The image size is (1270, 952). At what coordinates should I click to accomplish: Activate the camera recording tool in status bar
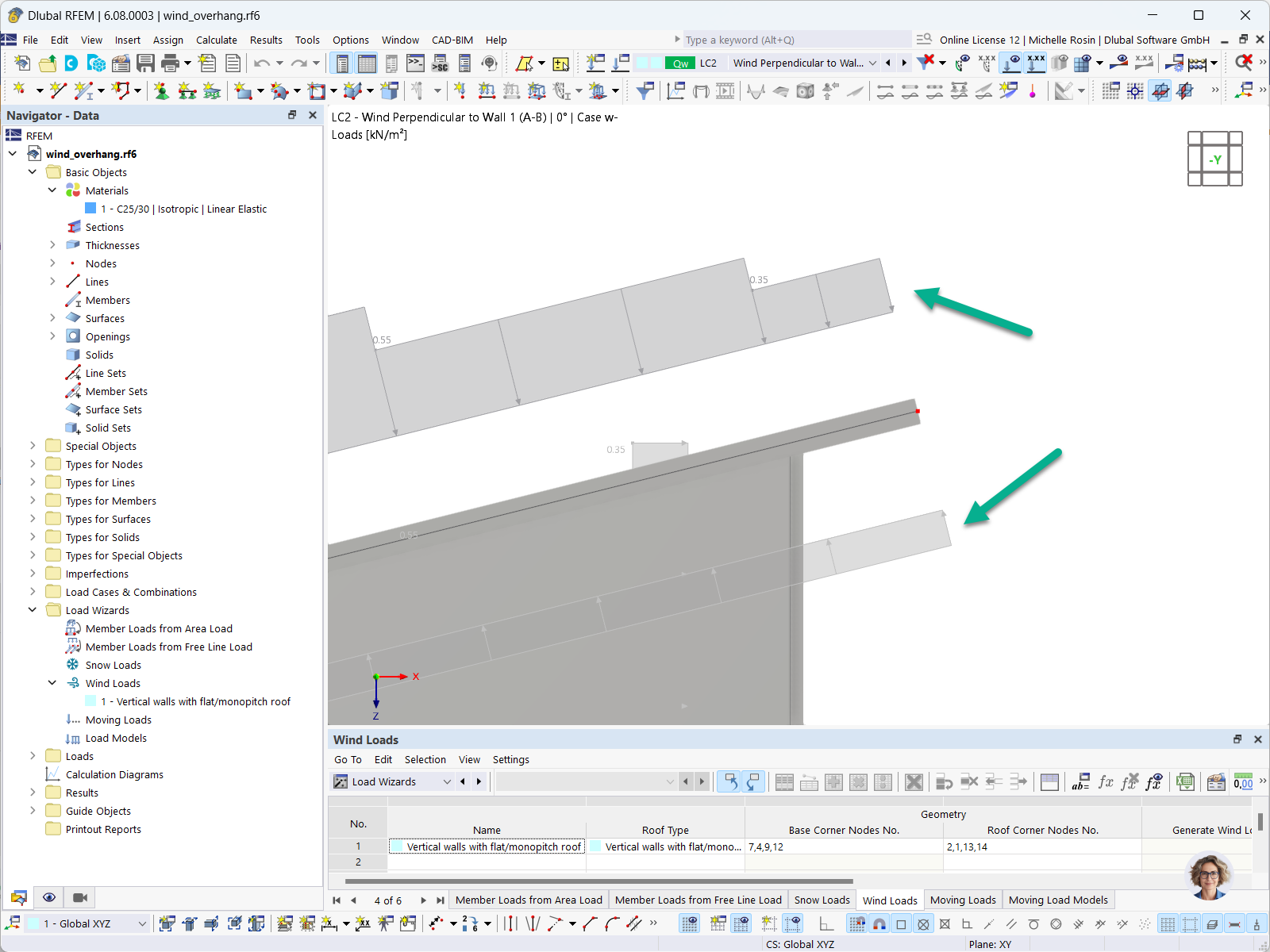click(x=79, y=897)
